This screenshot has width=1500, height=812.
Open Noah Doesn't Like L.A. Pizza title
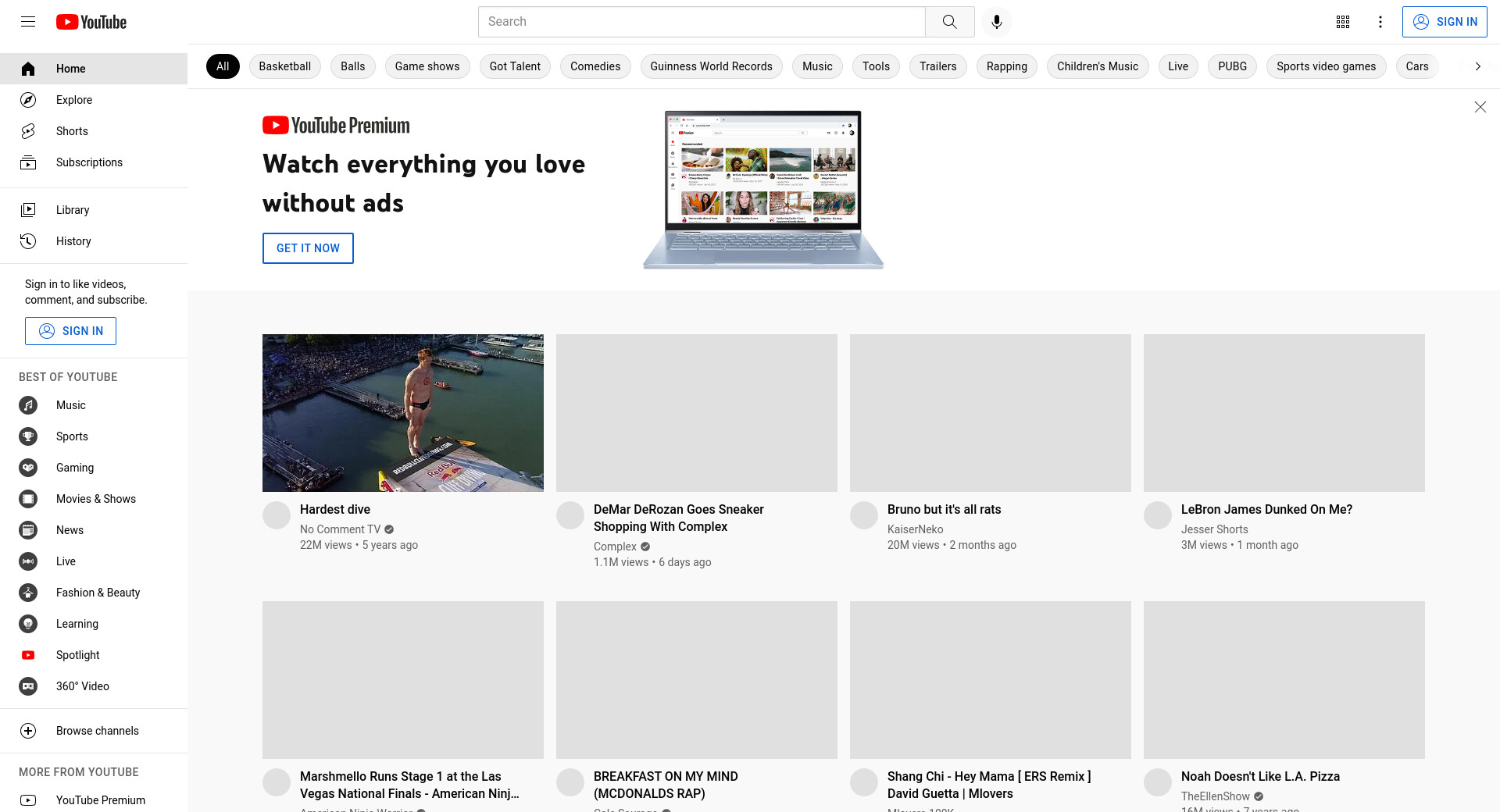click(x=1260, y=776)
